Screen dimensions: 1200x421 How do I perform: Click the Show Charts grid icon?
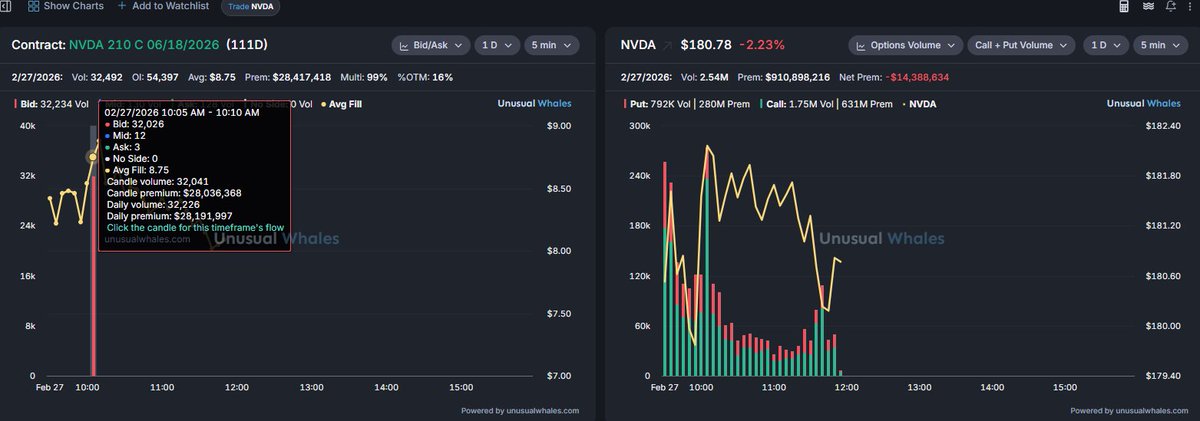pyautogui.click(x=34, y=6)
